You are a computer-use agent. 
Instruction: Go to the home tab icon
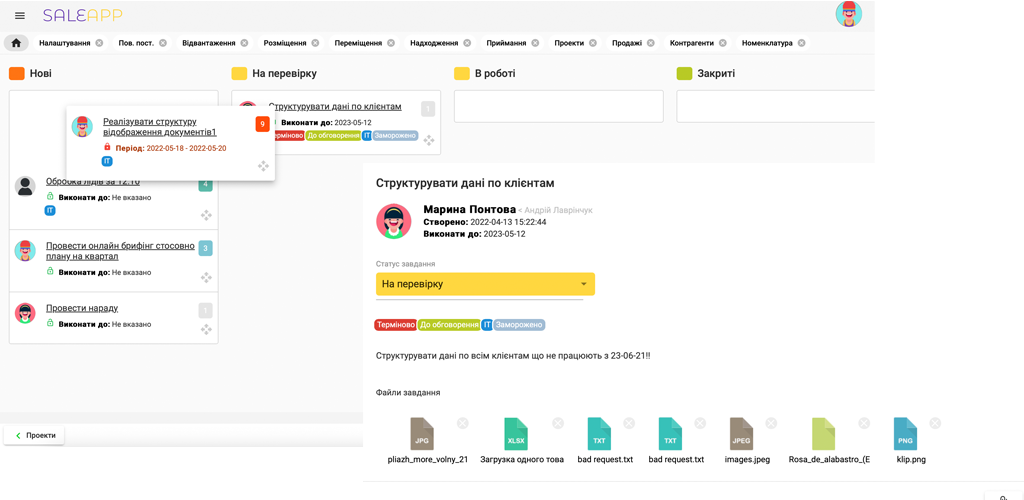click(16, 43)
